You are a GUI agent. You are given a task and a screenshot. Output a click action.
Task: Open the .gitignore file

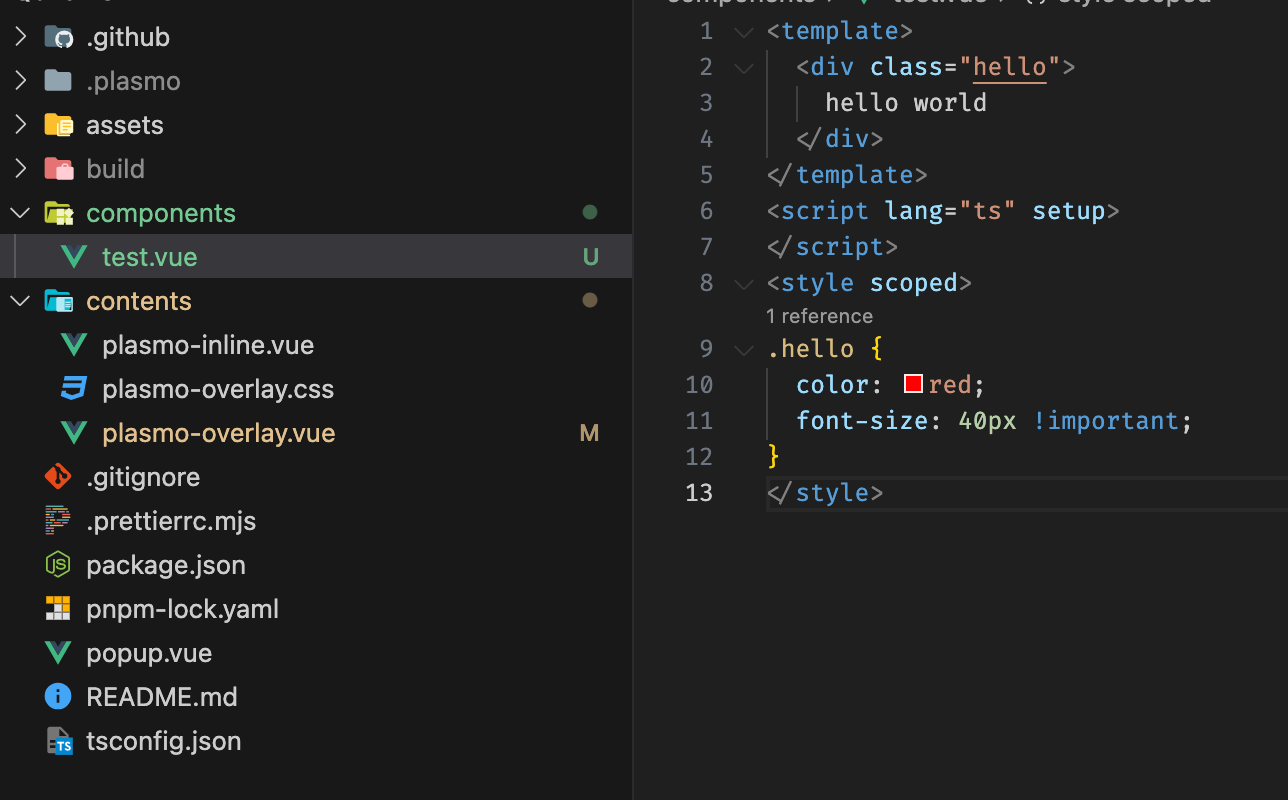tap(143, 477)
